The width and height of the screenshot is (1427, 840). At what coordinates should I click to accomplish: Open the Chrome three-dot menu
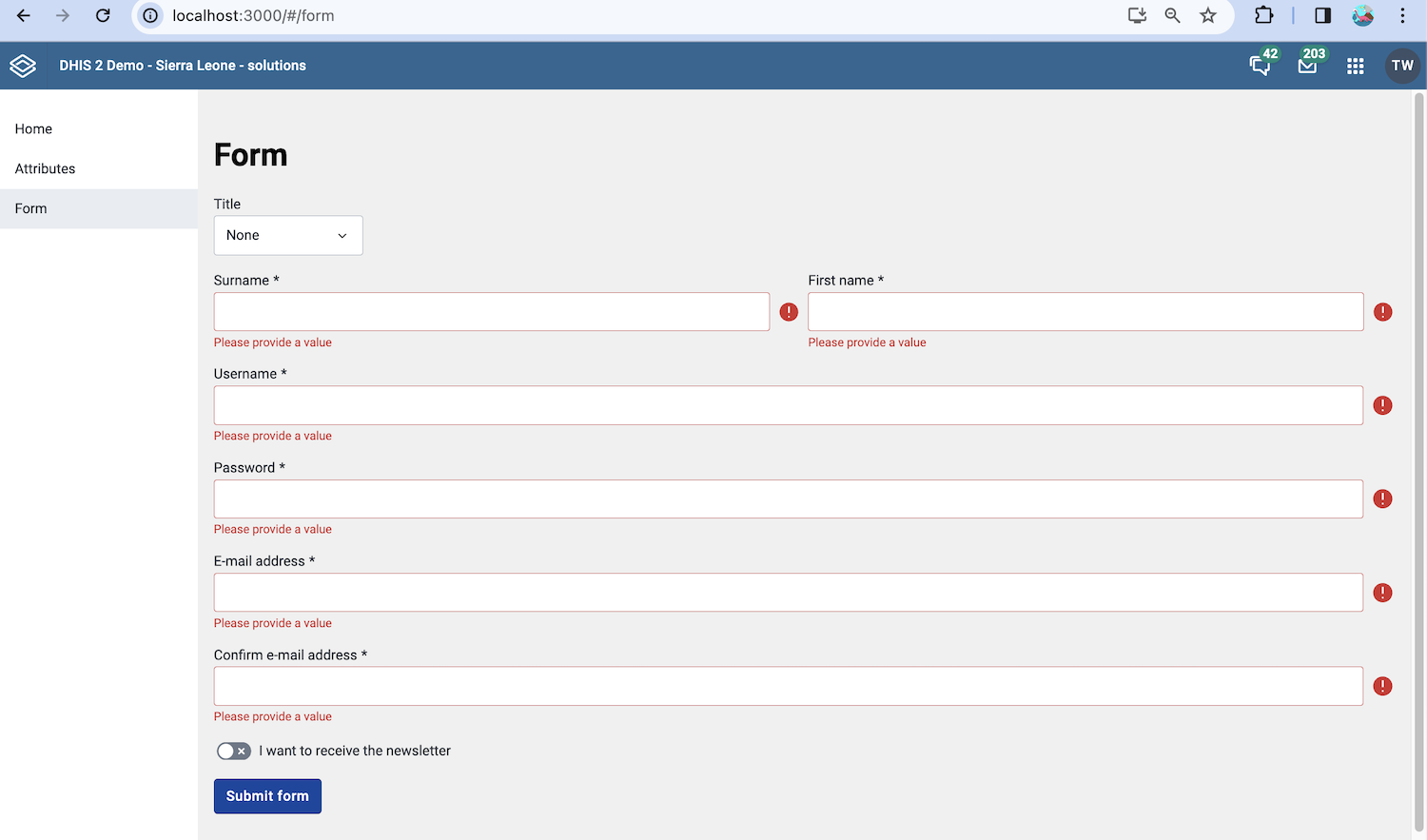click(x=1402, y=15)
